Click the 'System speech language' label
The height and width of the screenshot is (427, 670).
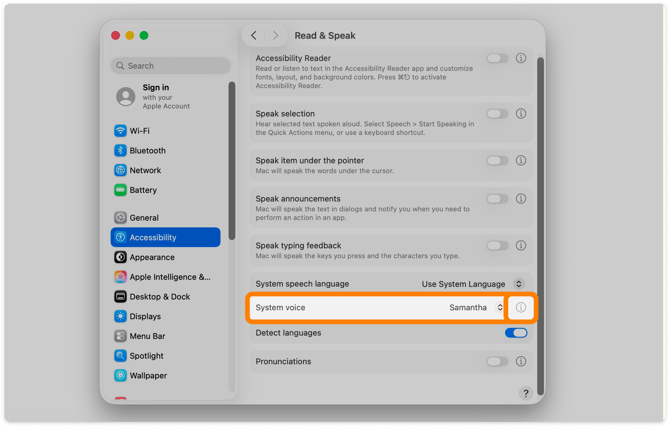click(x=302, y=284)
